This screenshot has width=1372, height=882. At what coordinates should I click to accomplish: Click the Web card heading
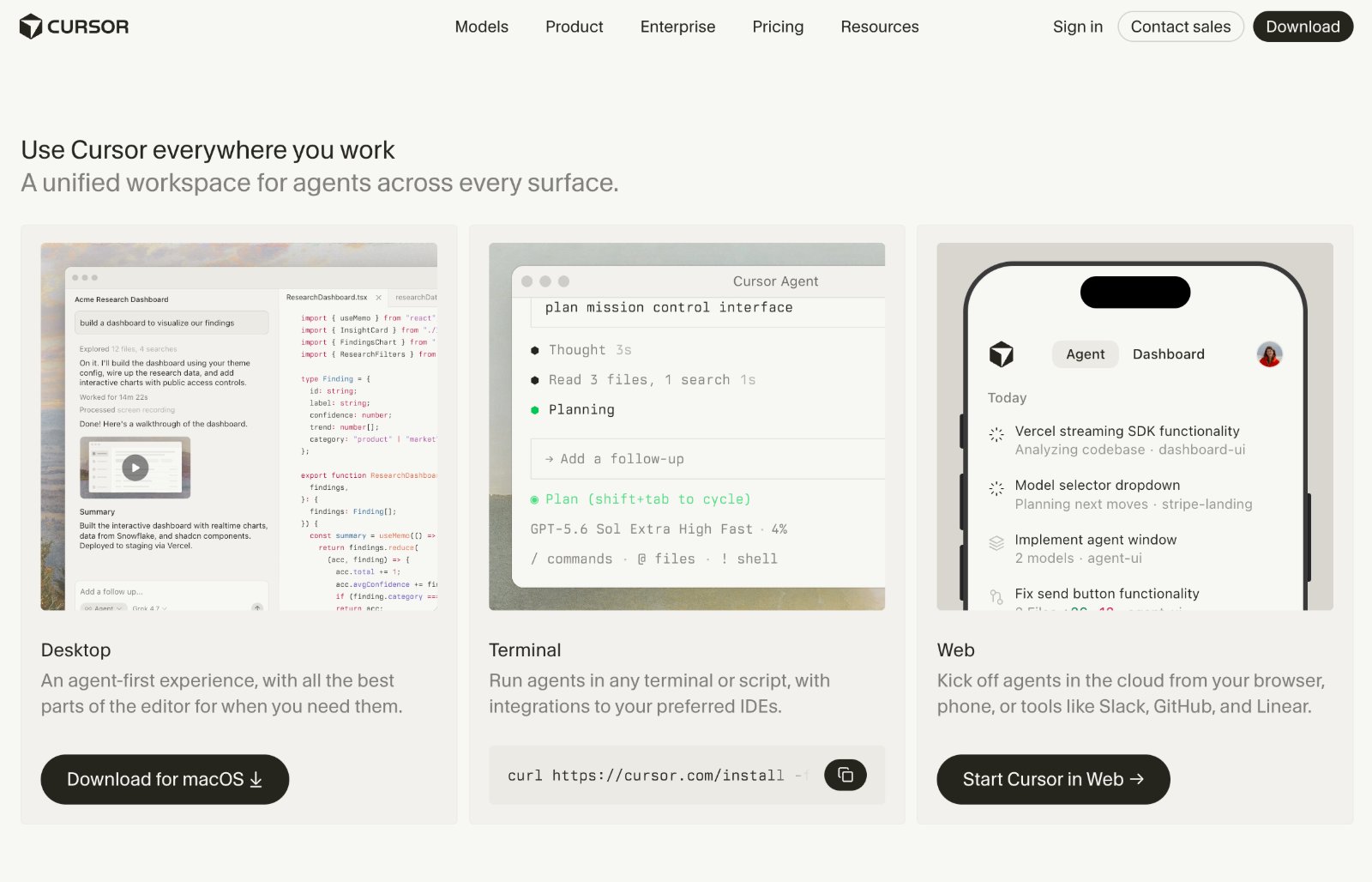click(955, 650)
